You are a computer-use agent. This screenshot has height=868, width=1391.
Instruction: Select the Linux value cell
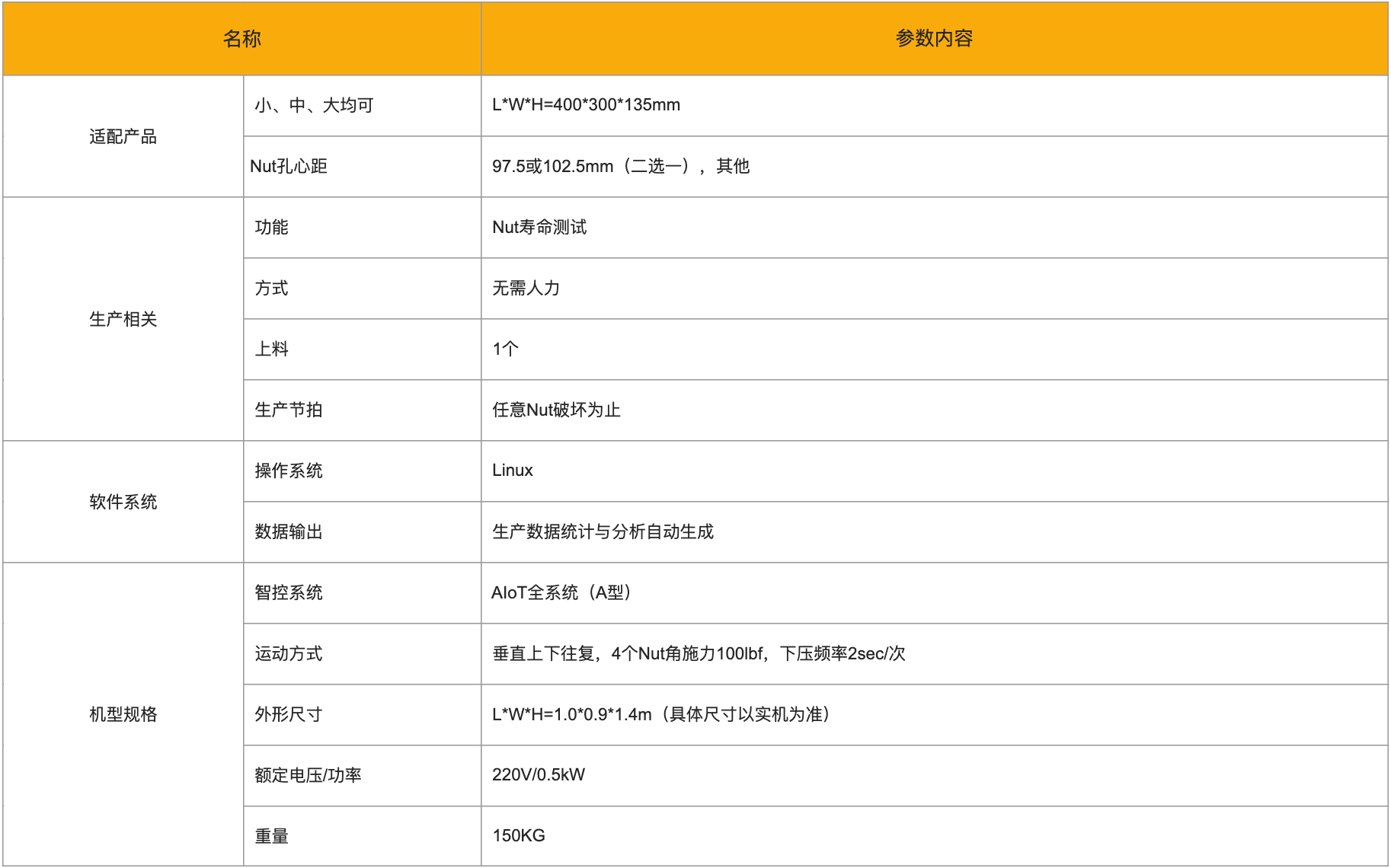[x=513, y=471]
